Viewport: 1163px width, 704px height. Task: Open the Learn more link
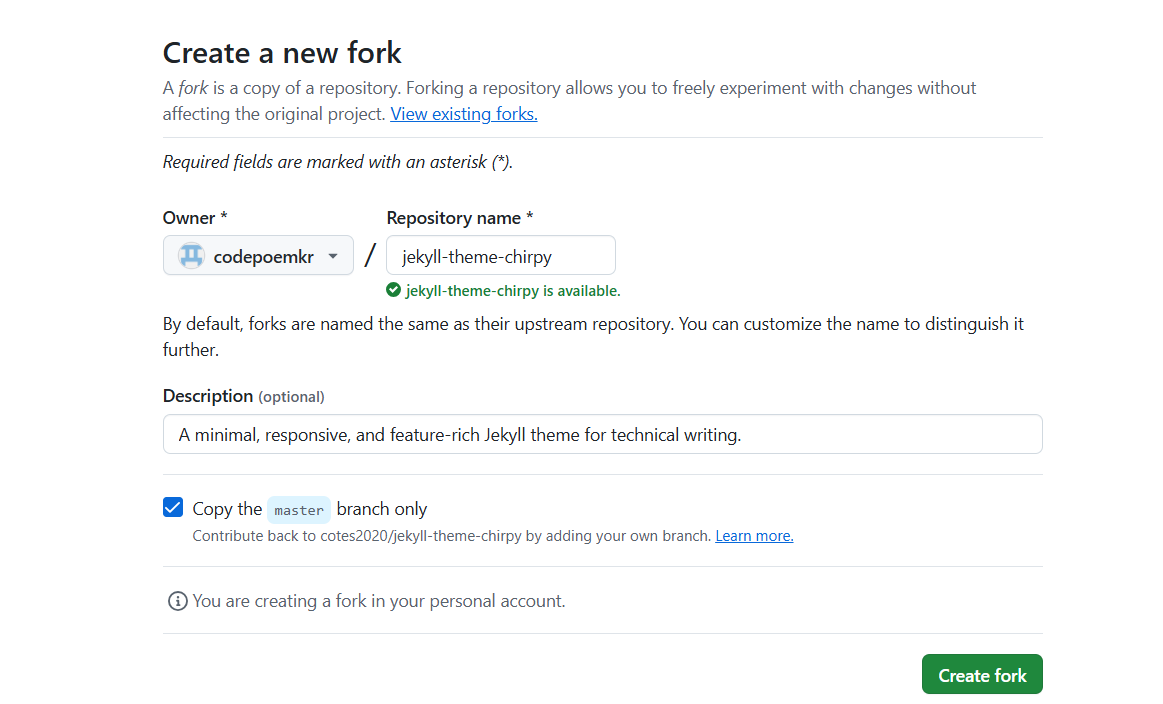tap(754, 536)
